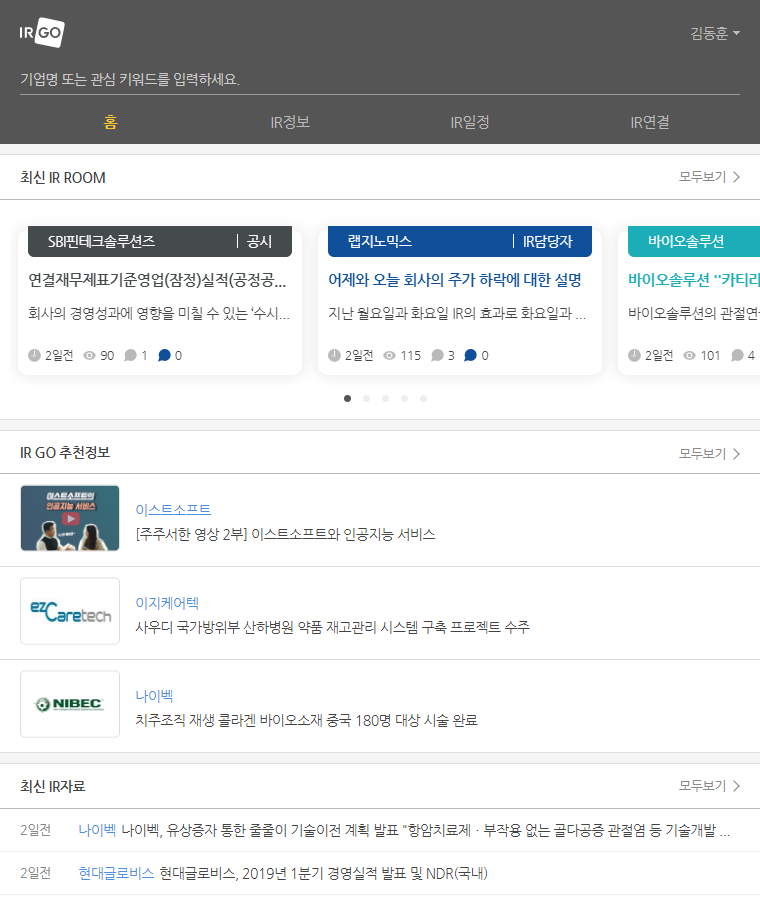Select the second carousel page dot
760x905 pixels.
(366, 398)
